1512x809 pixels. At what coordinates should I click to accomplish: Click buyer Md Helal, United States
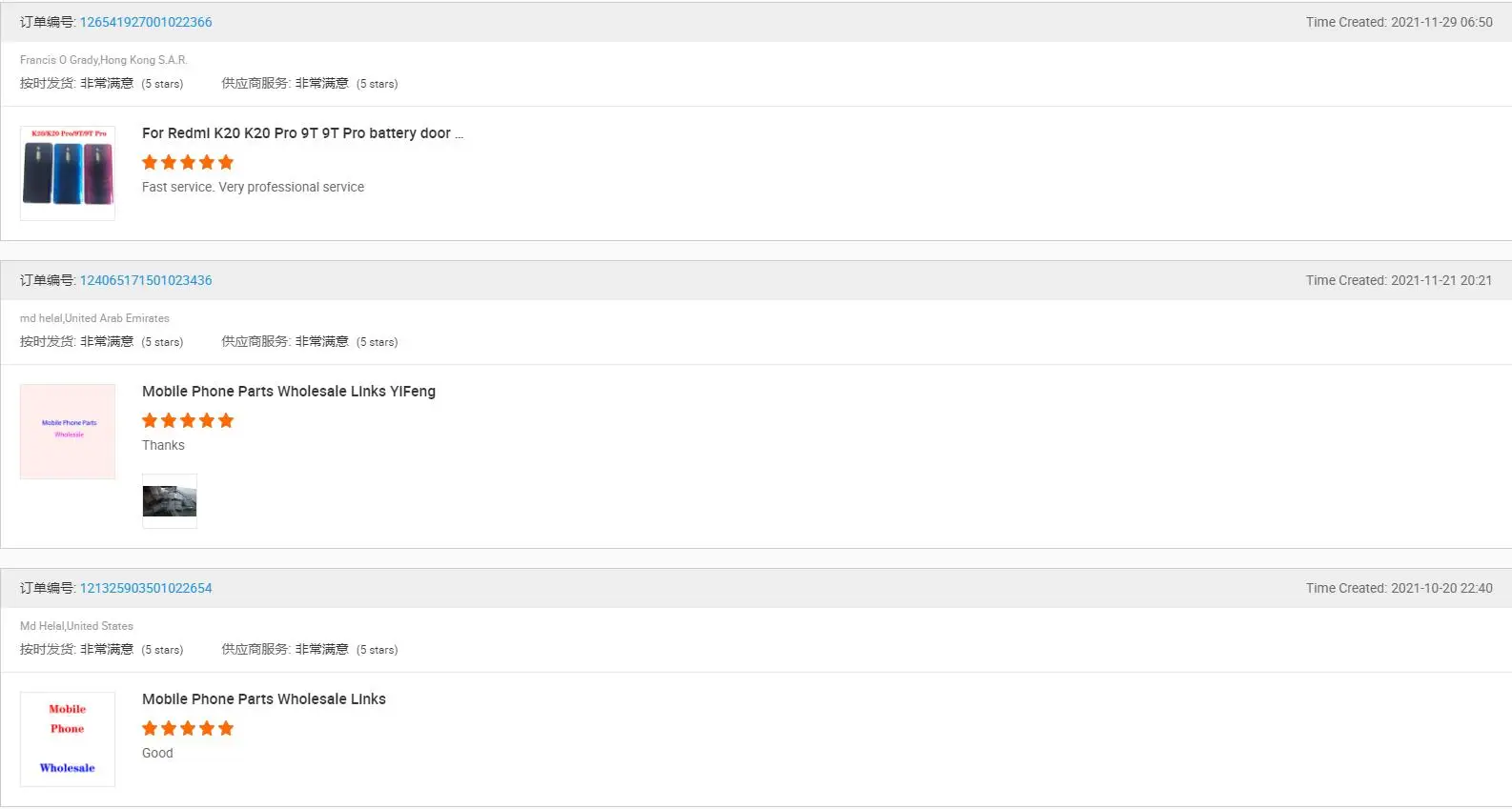point(76,626)
